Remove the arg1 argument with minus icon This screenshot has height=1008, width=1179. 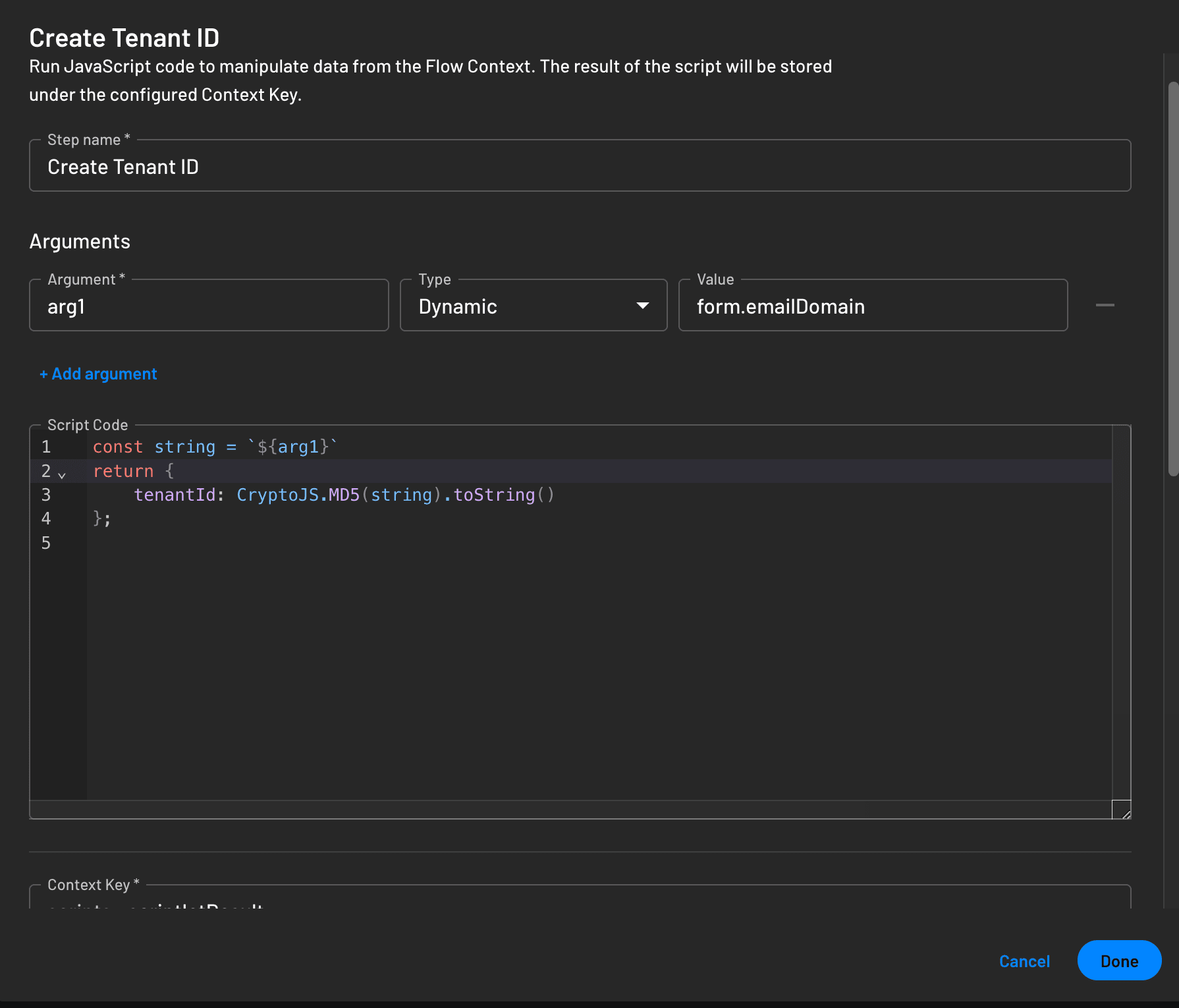point(1105,305)
